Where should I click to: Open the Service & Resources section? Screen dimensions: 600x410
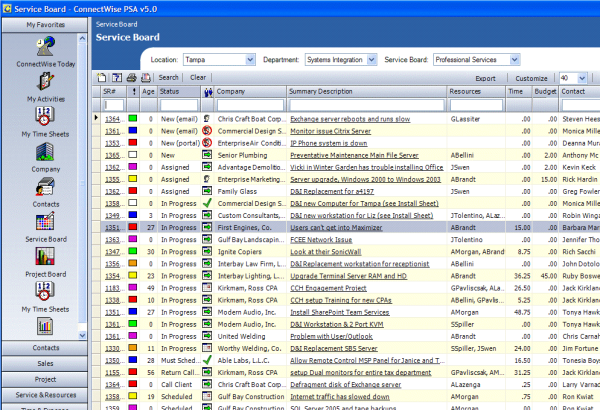click(45, 395)
